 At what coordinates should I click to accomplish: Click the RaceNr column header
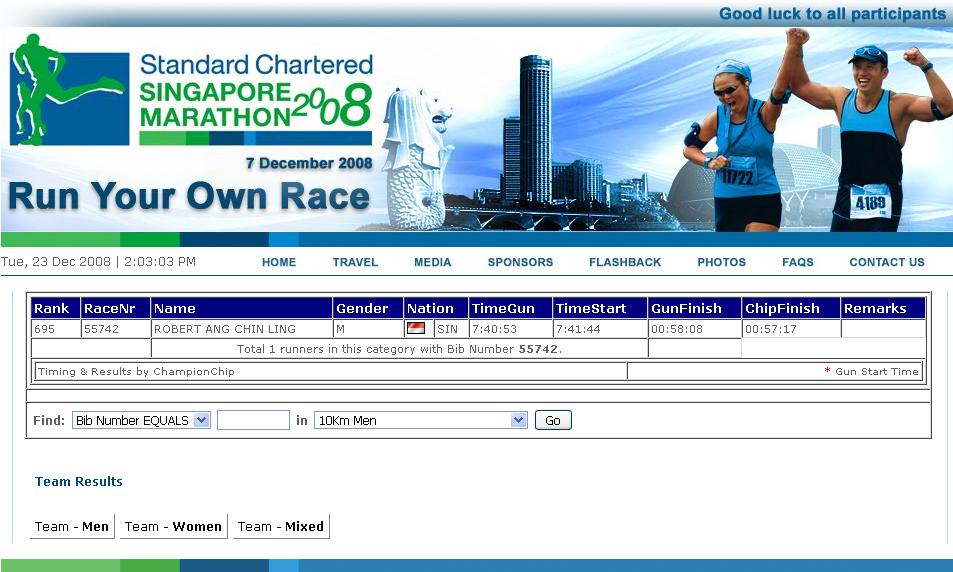[115, 308]
